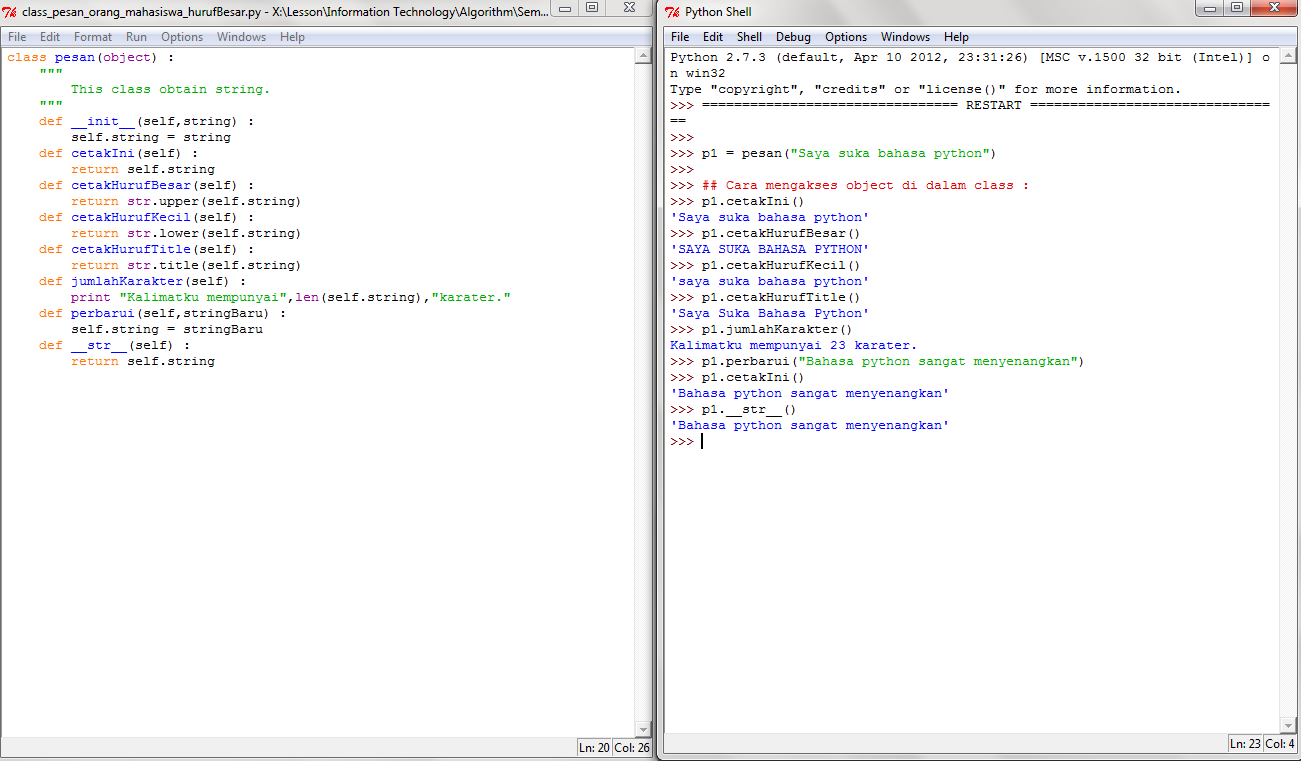
Task: Click the 'Saya Suka Bahasa Python' title-case output
Action: click(769, 313)
